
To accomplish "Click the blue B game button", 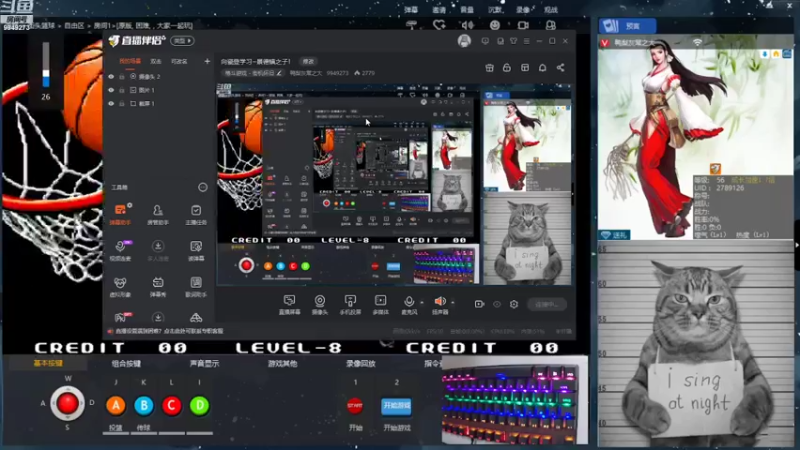I will tap(144, 405).
